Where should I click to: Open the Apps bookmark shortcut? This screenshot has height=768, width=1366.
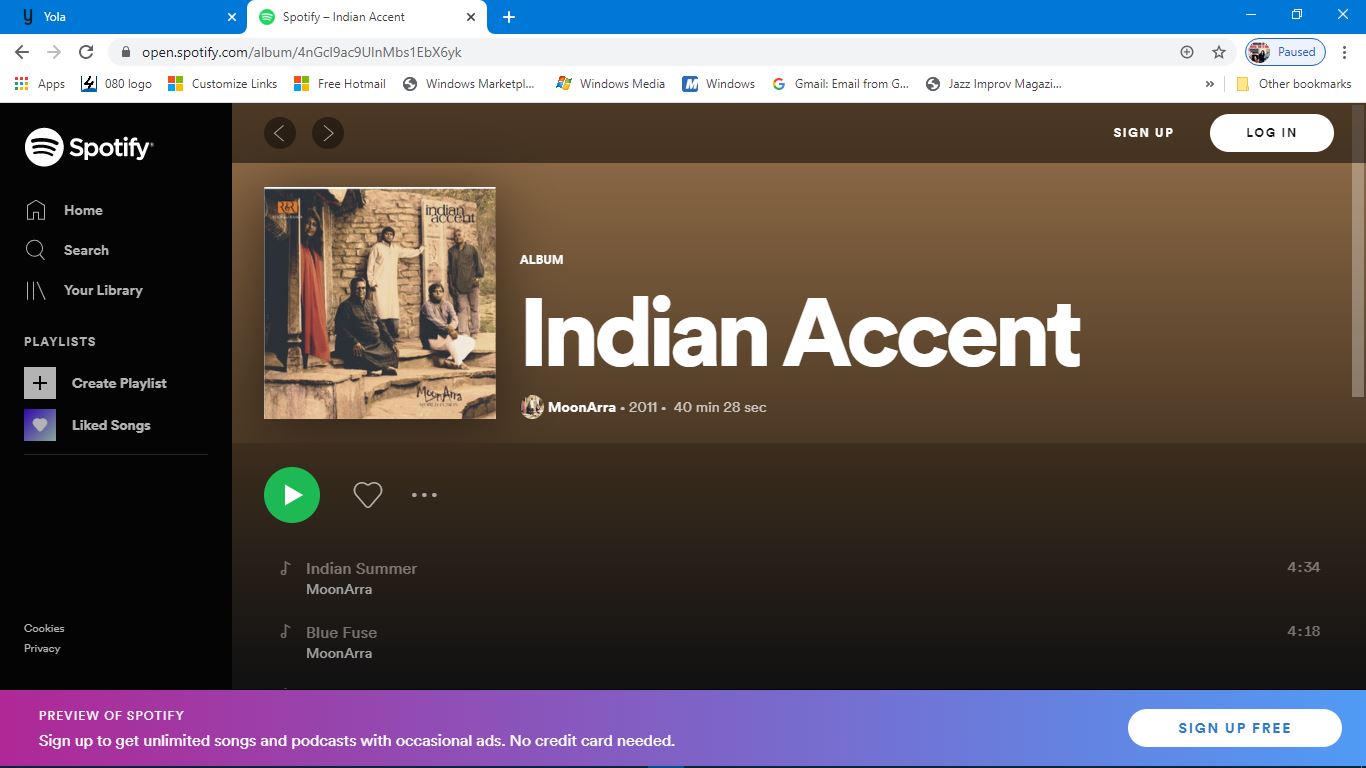tap(40, 84)
